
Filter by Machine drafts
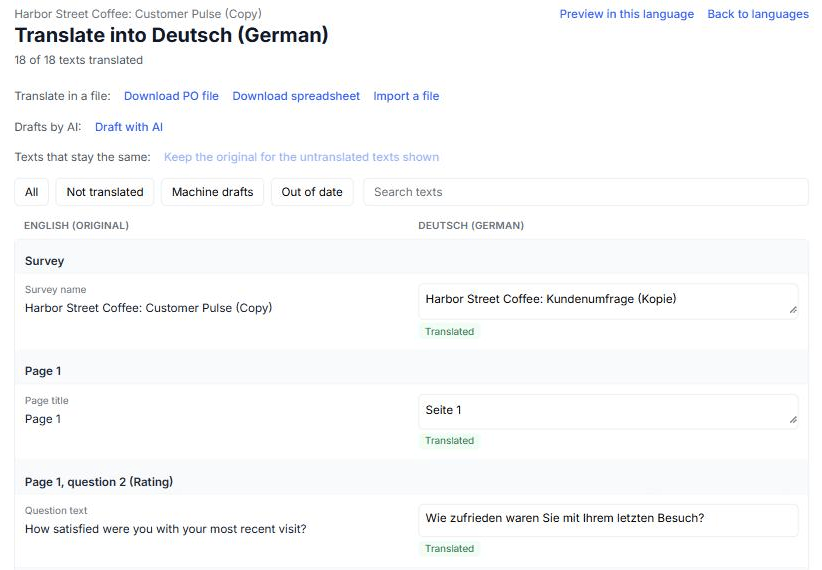pyautogui.click(x=212, y=192)
